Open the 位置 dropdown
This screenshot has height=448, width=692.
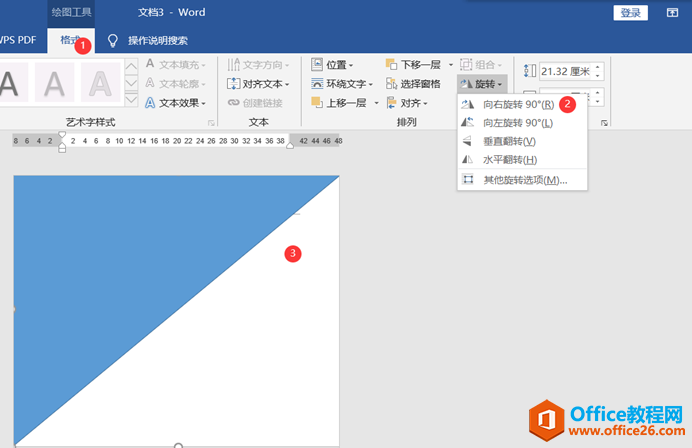pos(332,65)
